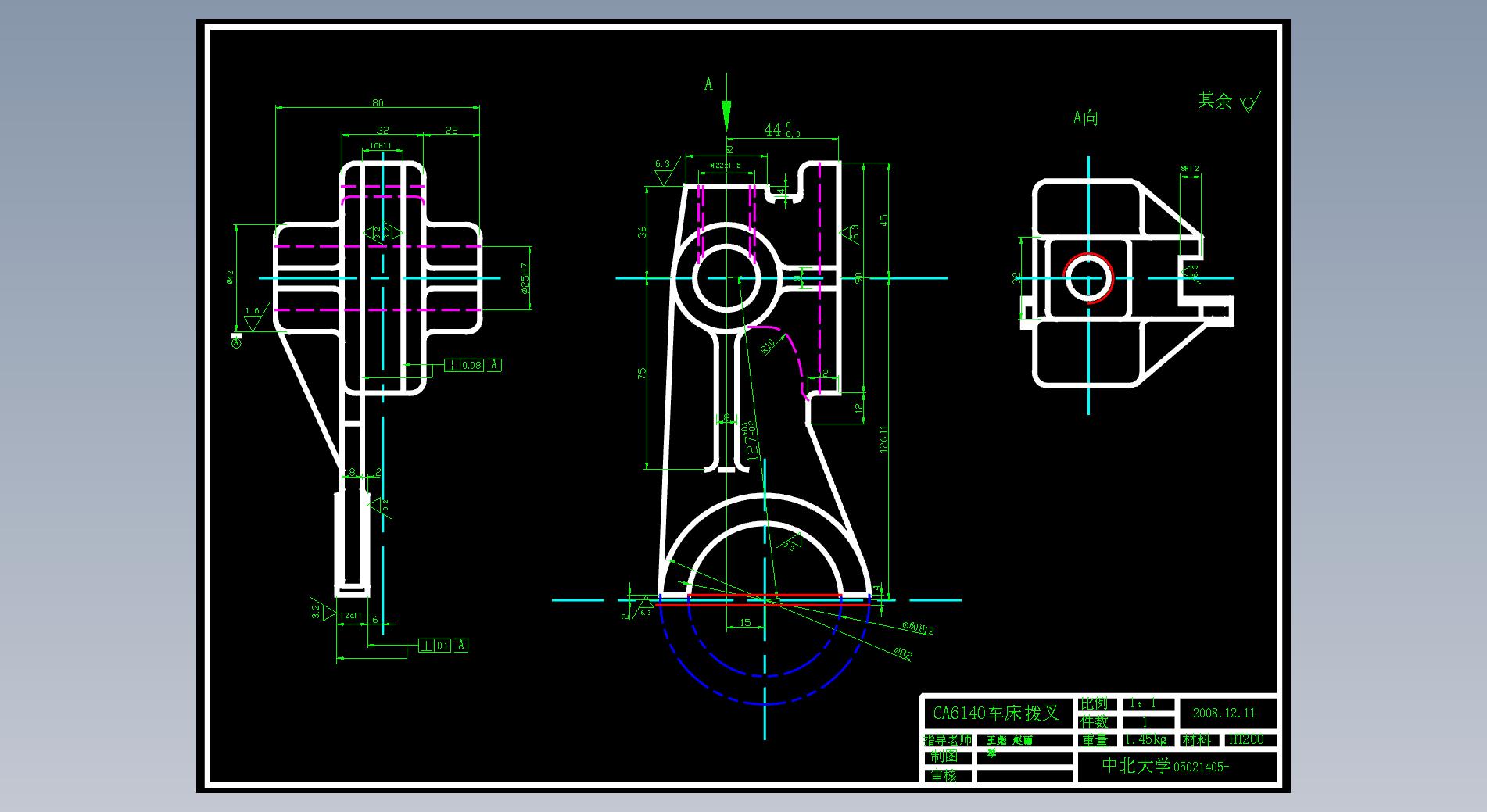Select the '15' horizontal dimension

coord(745,623)
